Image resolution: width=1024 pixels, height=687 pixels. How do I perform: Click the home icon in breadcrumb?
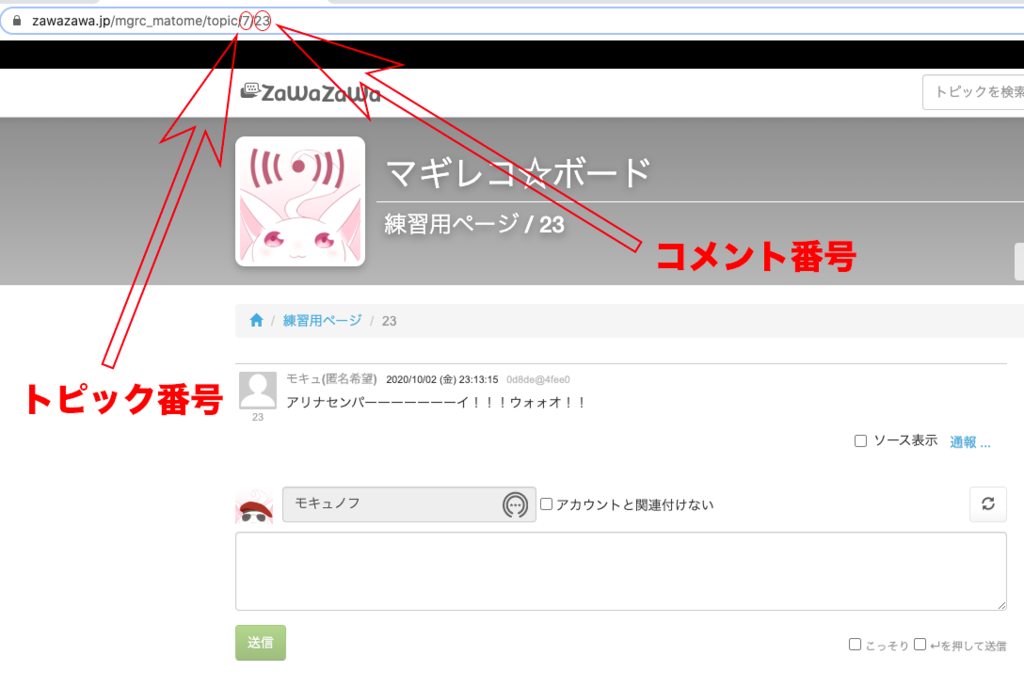pyautogui.click(x=256, y=321)
